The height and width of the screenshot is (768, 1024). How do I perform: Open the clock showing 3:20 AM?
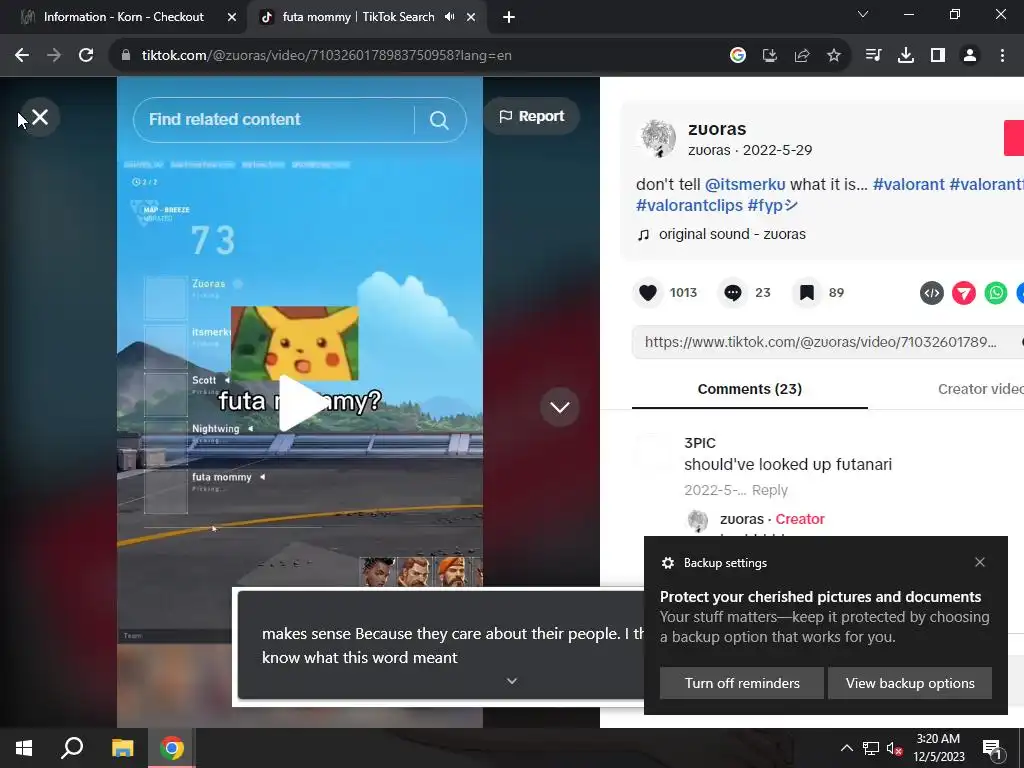pos(938,748)
